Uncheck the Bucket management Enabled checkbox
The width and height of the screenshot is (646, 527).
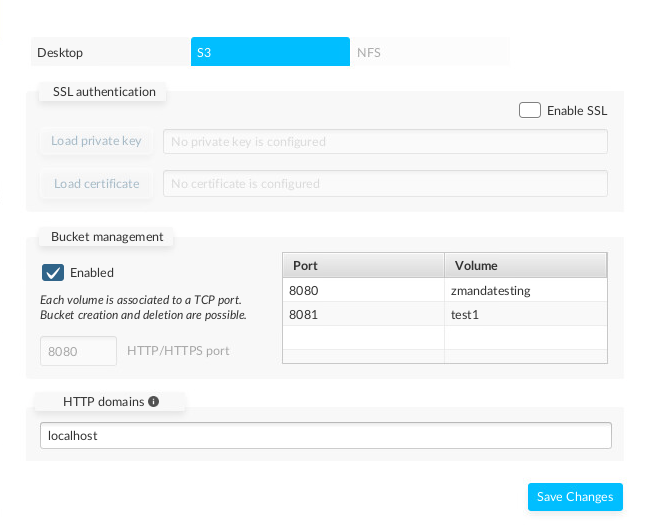tap(53, 272)
